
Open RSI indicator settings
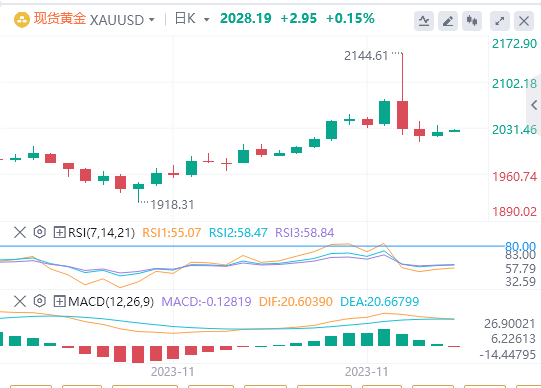click(x=40, y=232)
